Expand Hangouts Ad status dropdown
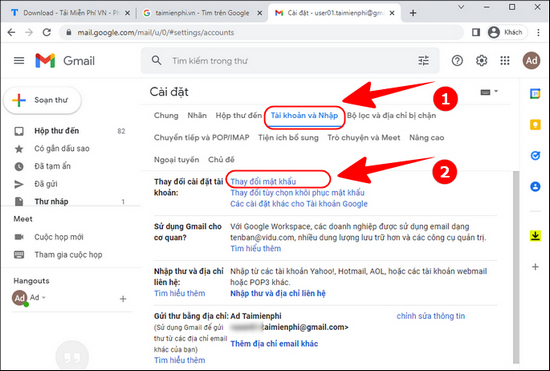This screenshot has width=550, height=371. pos(44,297)
